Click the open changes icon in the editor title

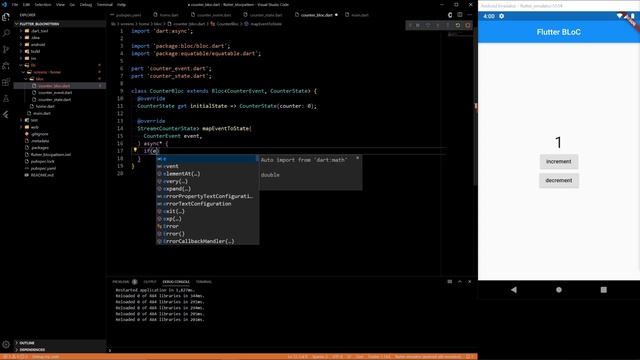click(x=450, y=15)
